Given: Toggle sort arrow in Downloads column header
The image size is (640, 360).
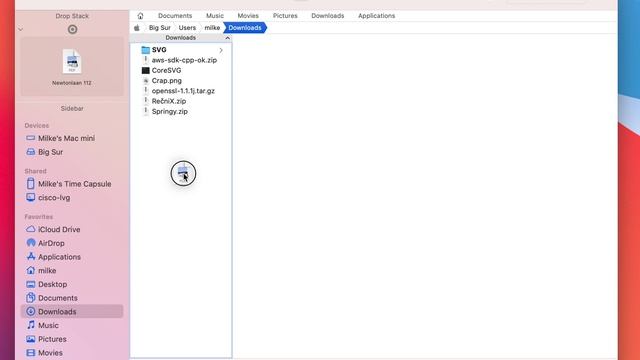Looking at the screenshot, I should (227, 38).
